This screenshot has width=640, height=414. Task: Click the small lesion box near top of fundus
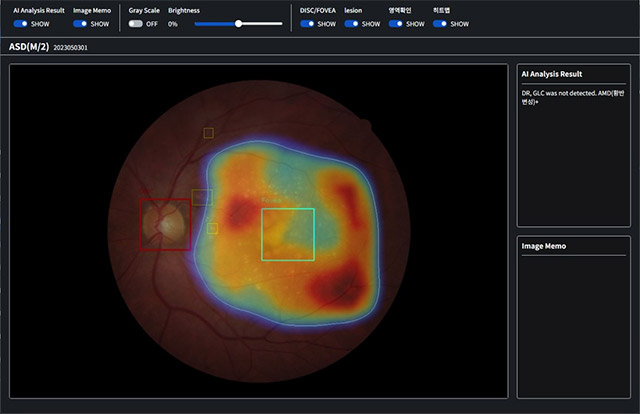[208, 132]
